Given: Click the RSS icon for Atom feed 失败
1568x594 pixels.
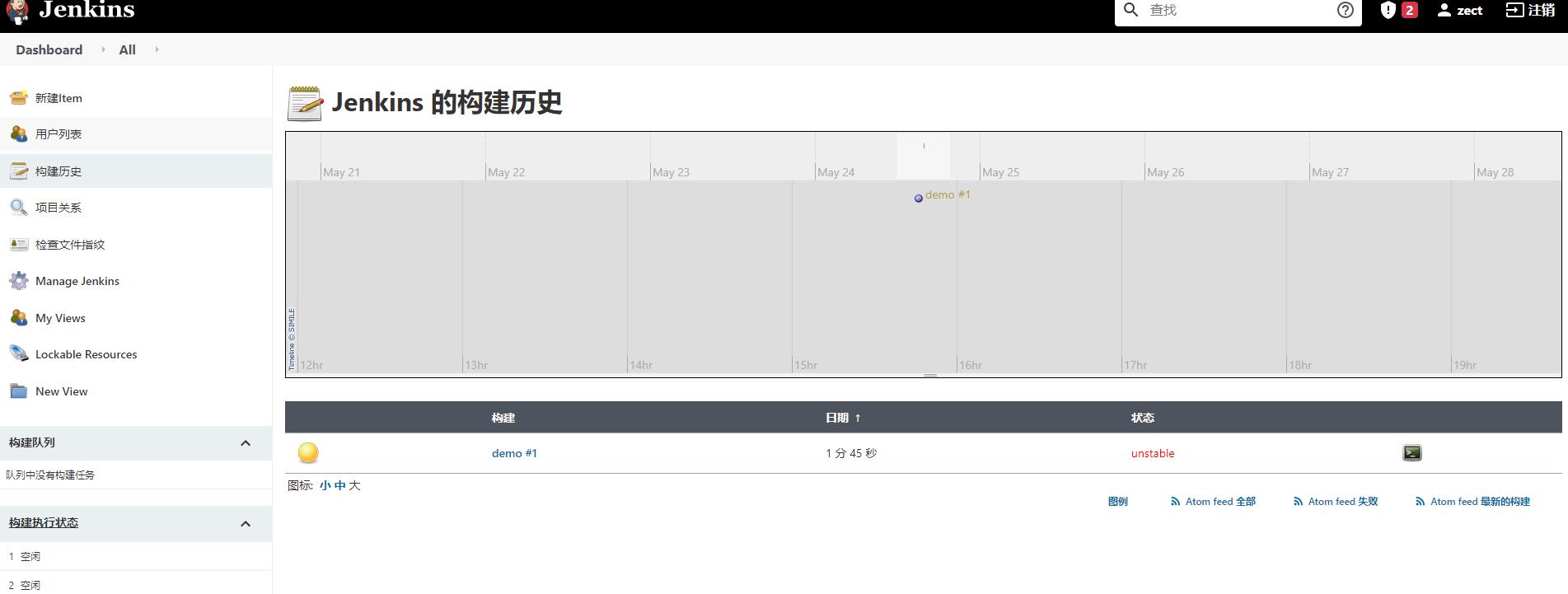Looking at the screenshot, I should tap(1299, 501).
